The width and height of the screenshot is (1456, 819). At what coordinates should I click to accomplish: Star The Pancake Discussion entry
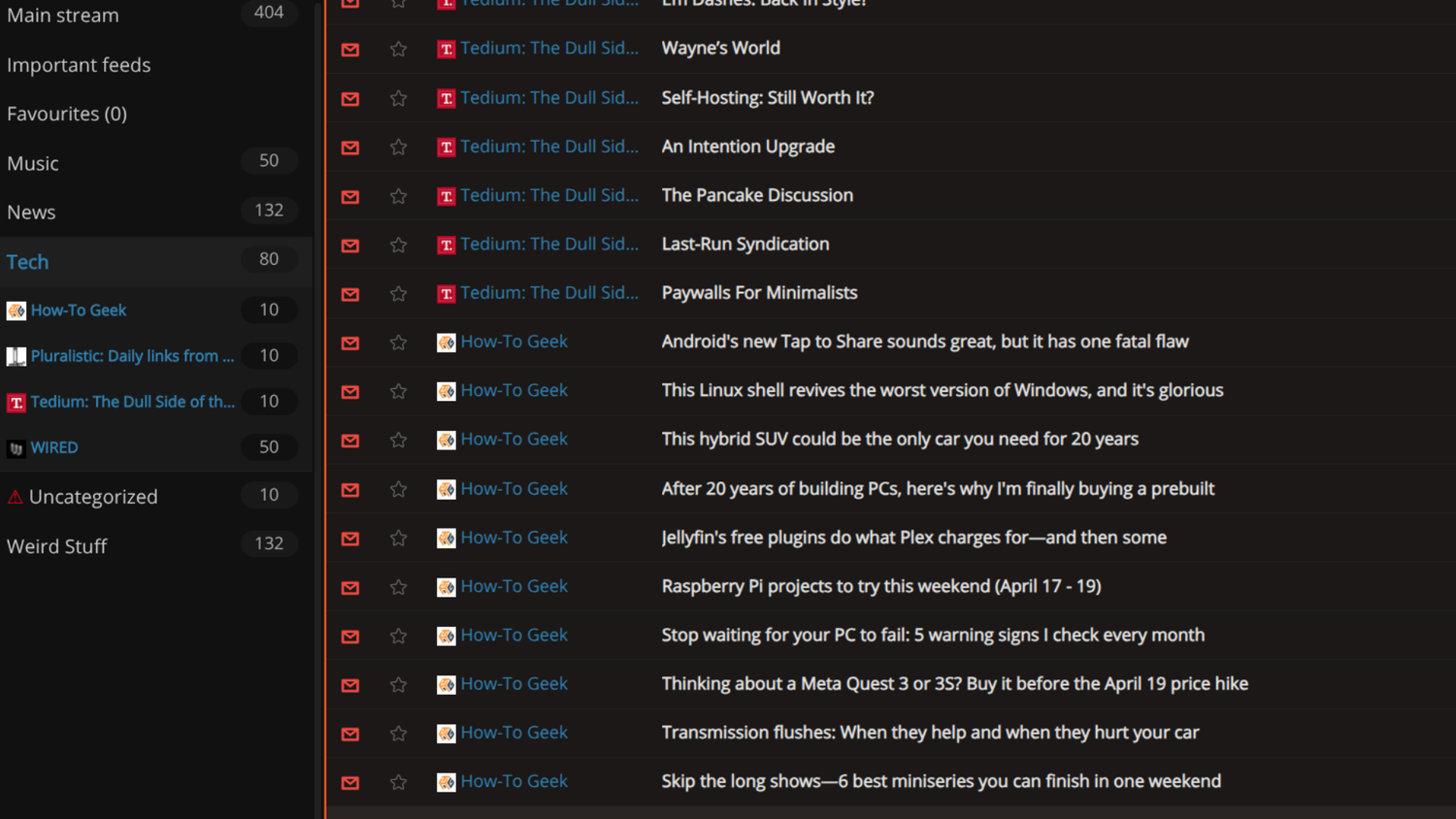pos(398,196)
